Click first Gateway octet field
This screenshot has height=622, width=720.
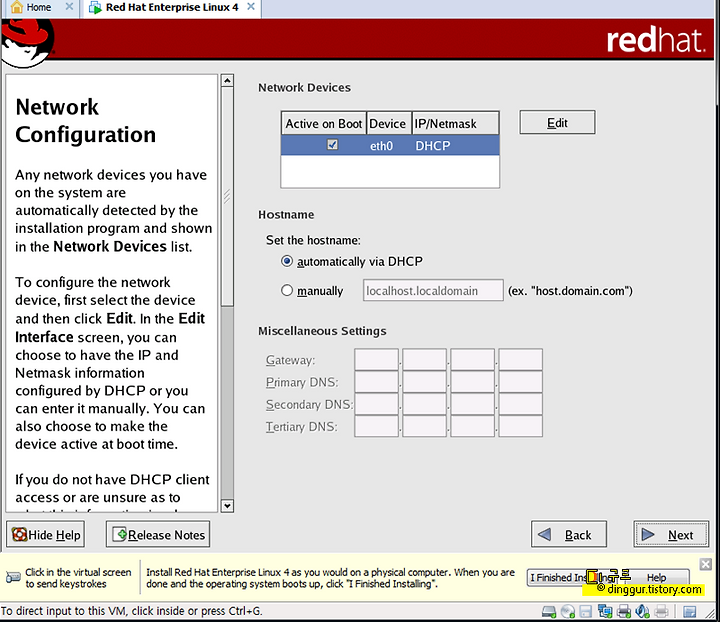click(x=376, y=360)
